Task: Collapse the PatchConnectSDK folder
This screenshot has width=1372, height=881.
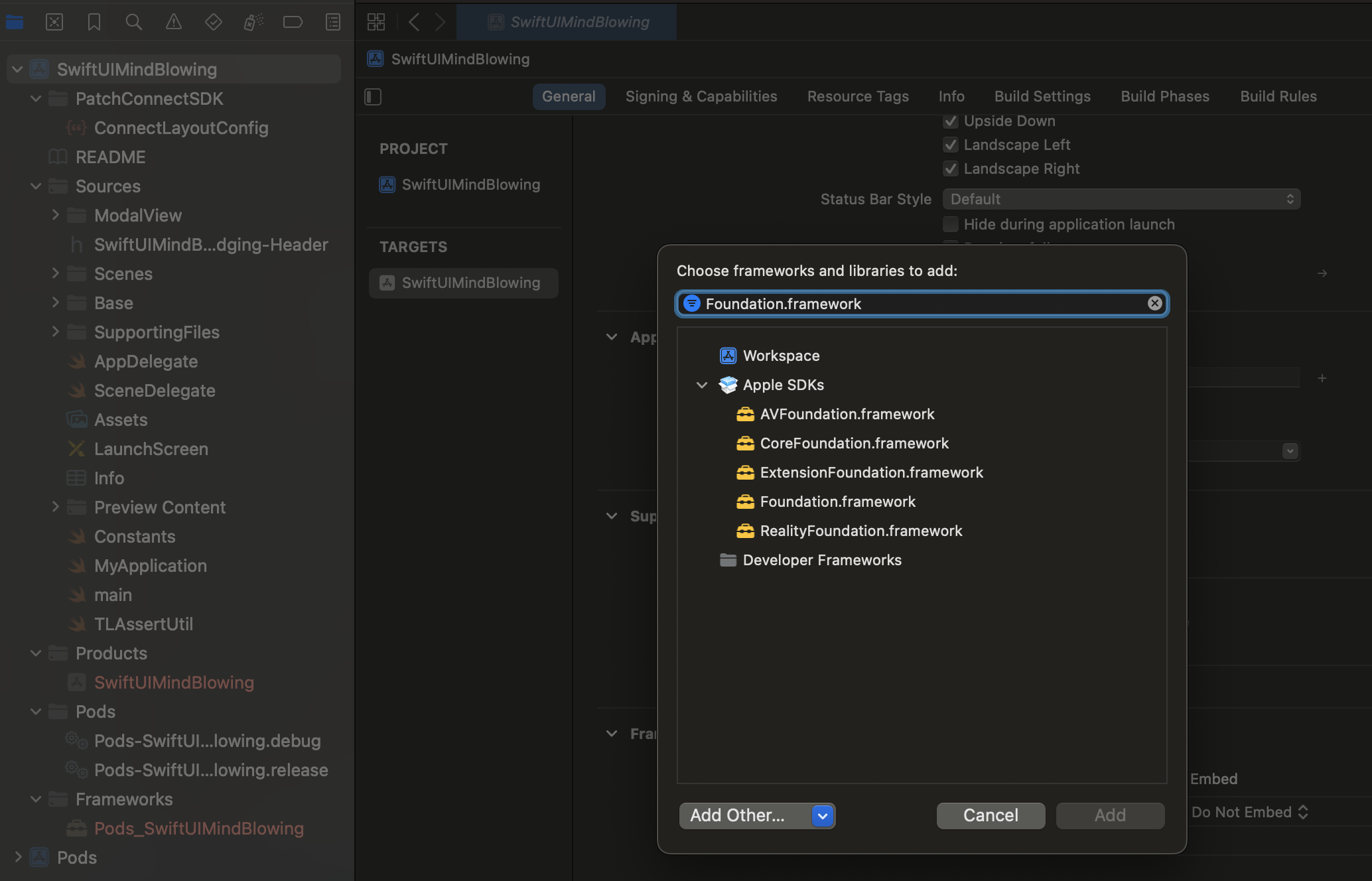Action: 36,98
